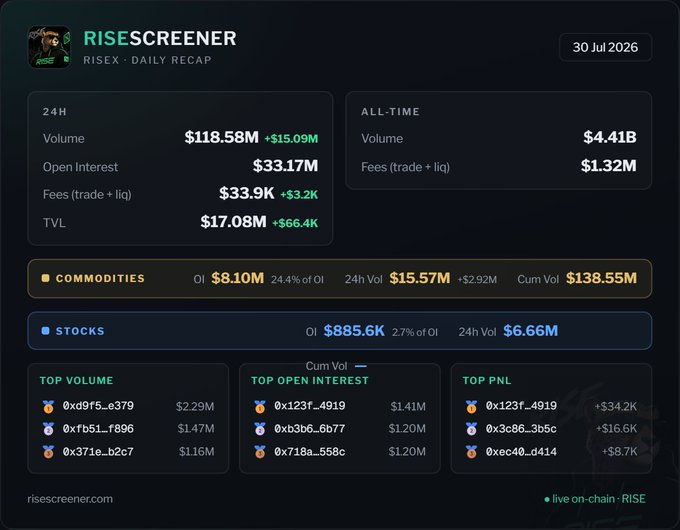Select Commodities Cum Vol $138.55M
Screen dimensions: 680x530
click(602, 278)
